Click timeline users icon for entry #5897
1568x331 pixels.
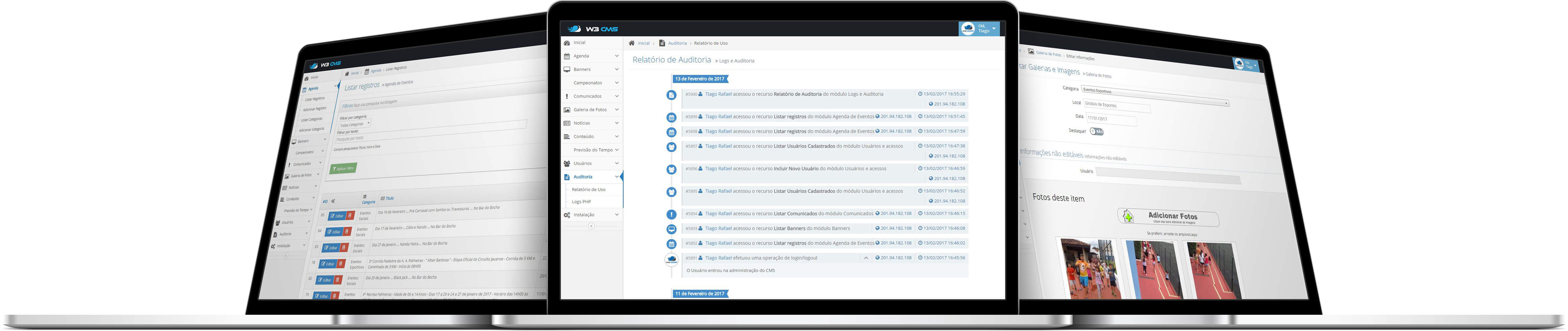click(x=671, y=147)
